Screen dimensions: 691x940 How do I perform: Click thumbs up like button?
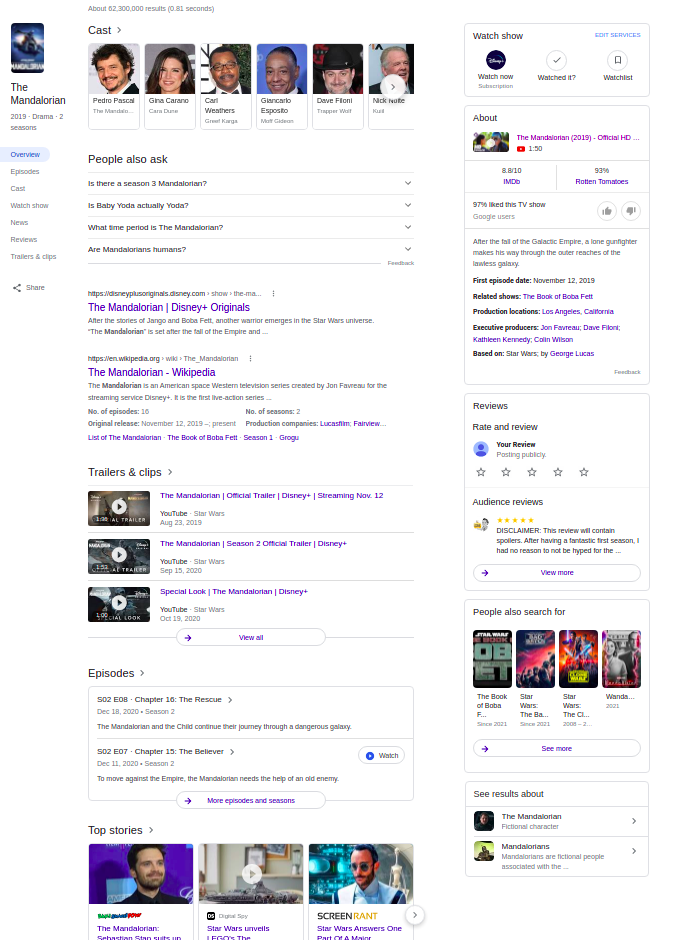(x=607, y=211)
